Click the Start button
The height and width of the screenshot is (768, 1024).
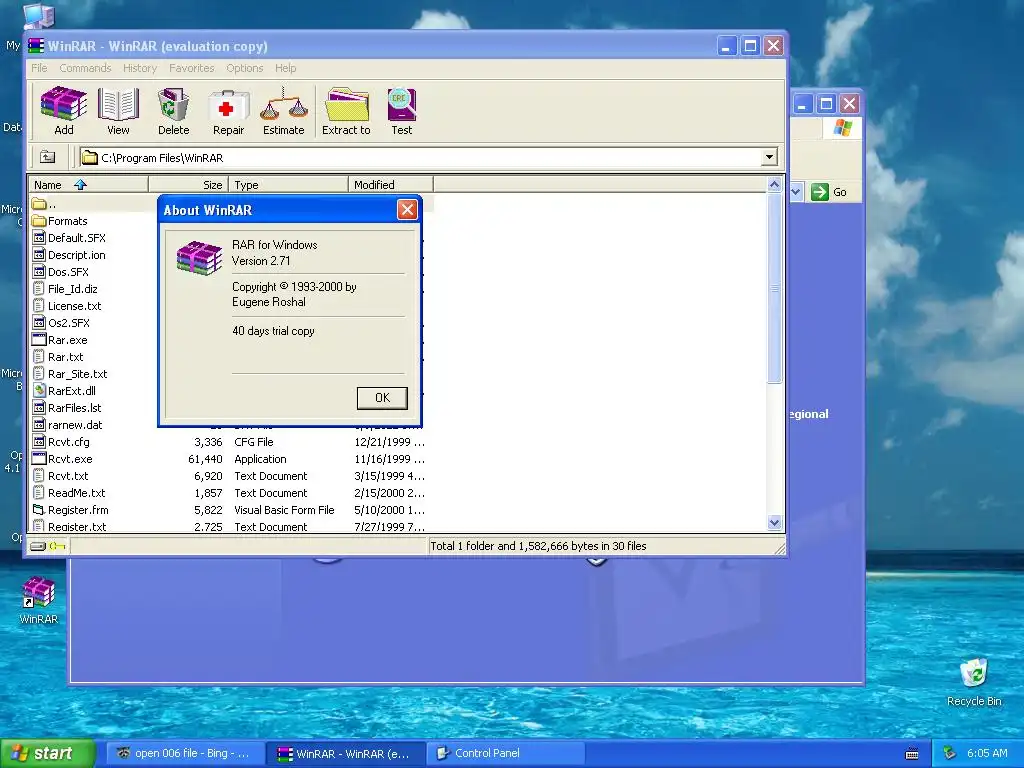47,753
